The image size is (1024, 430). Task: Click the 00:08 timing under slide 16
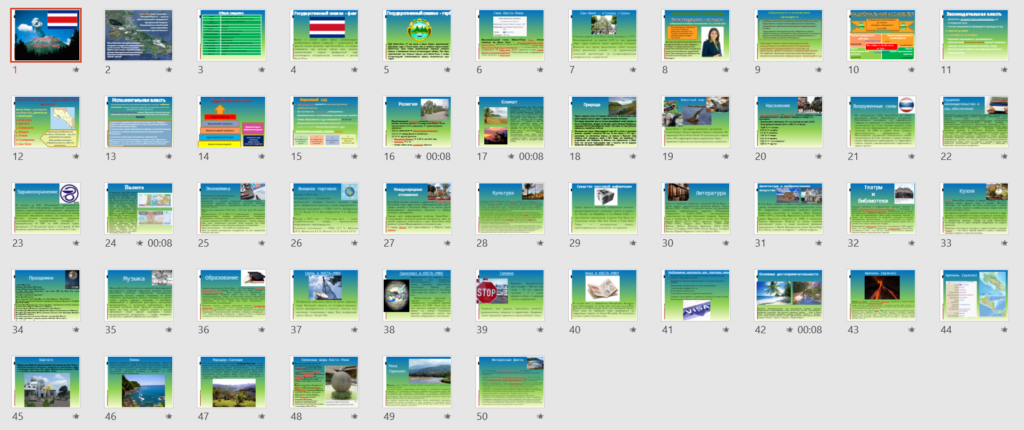pos(436,157)
